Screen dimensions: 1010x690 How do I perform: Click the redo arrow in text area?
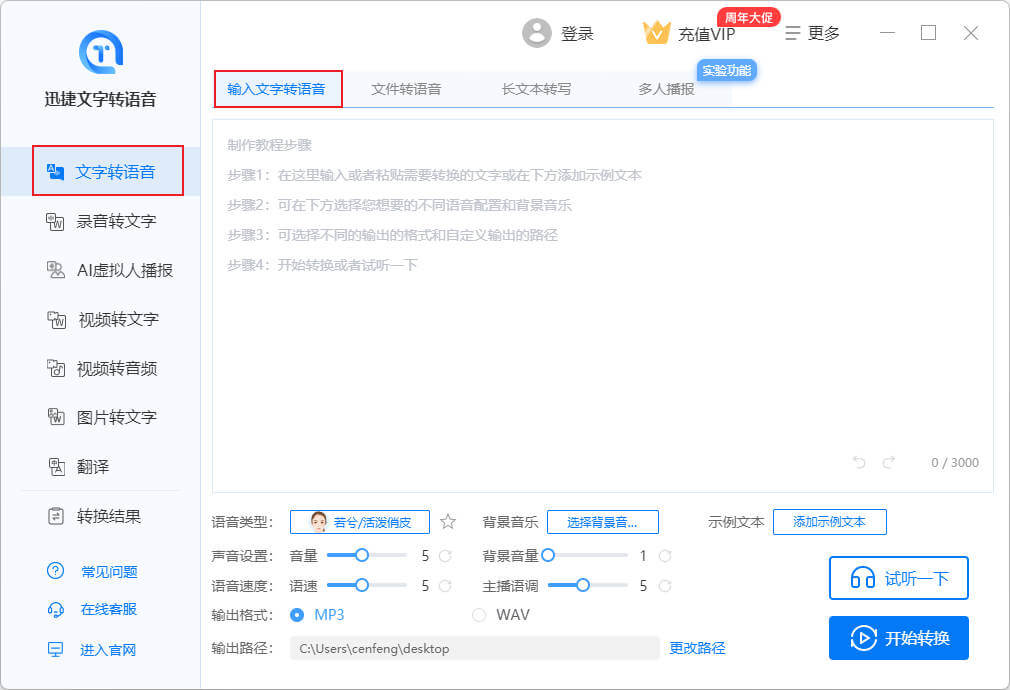click(889, 462)
